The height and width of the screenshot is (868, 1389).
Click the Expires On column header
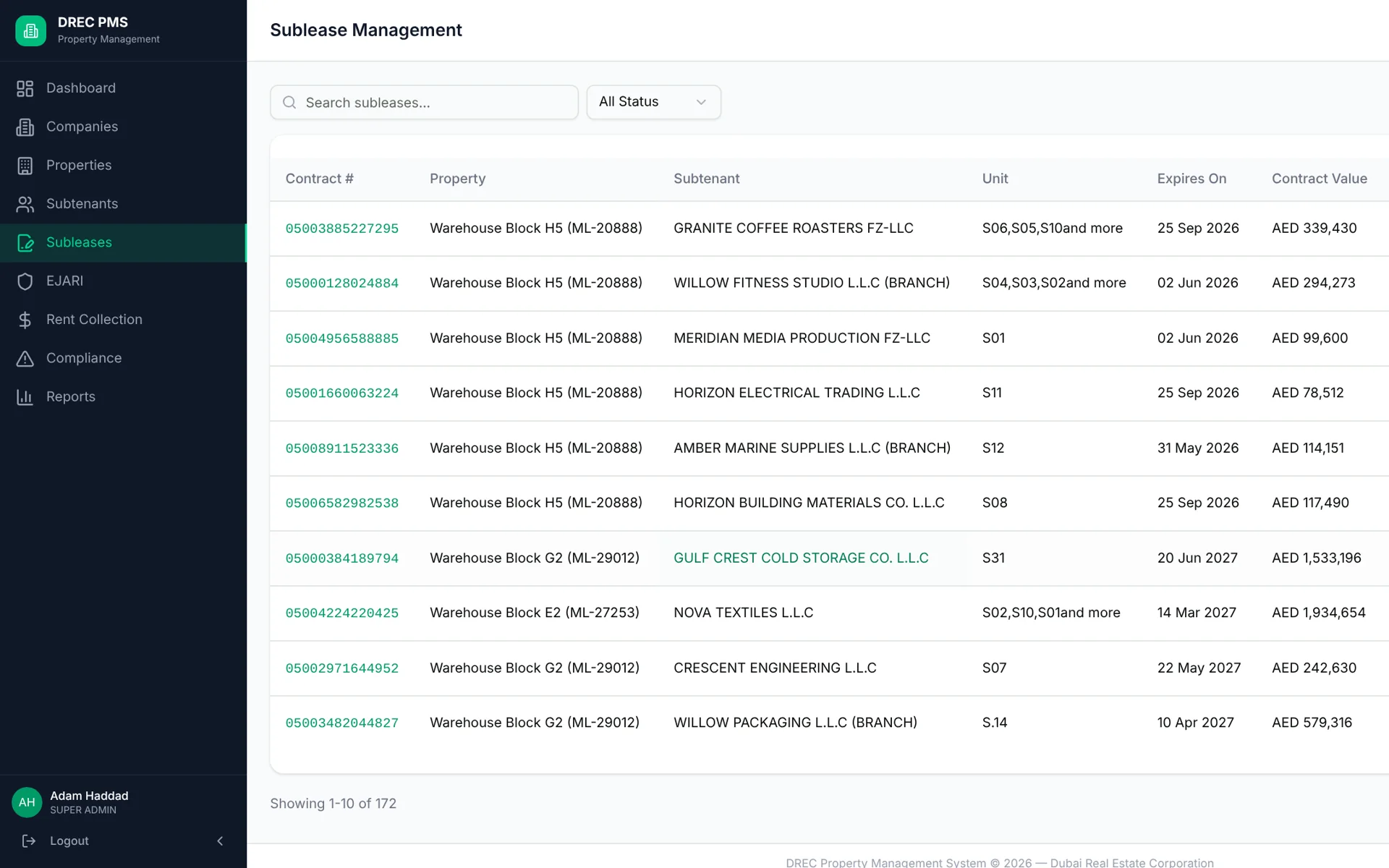coord(1192,179)
